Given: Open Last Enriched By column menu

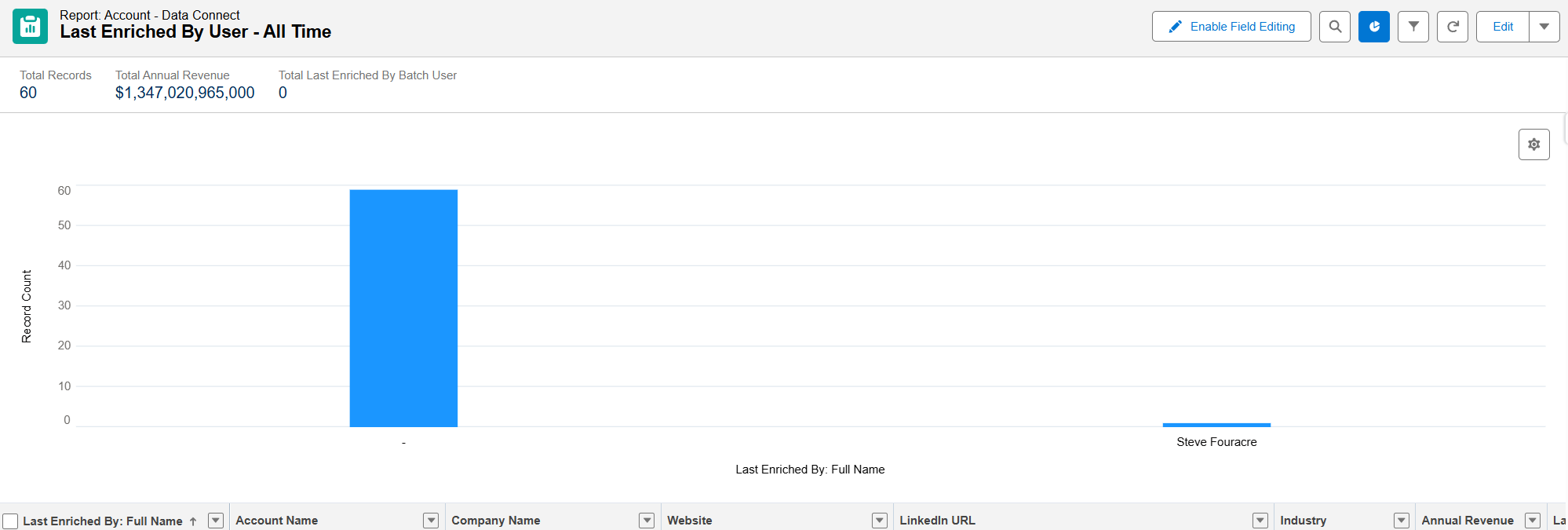Looking at the screenshot, I should (216, 521).
